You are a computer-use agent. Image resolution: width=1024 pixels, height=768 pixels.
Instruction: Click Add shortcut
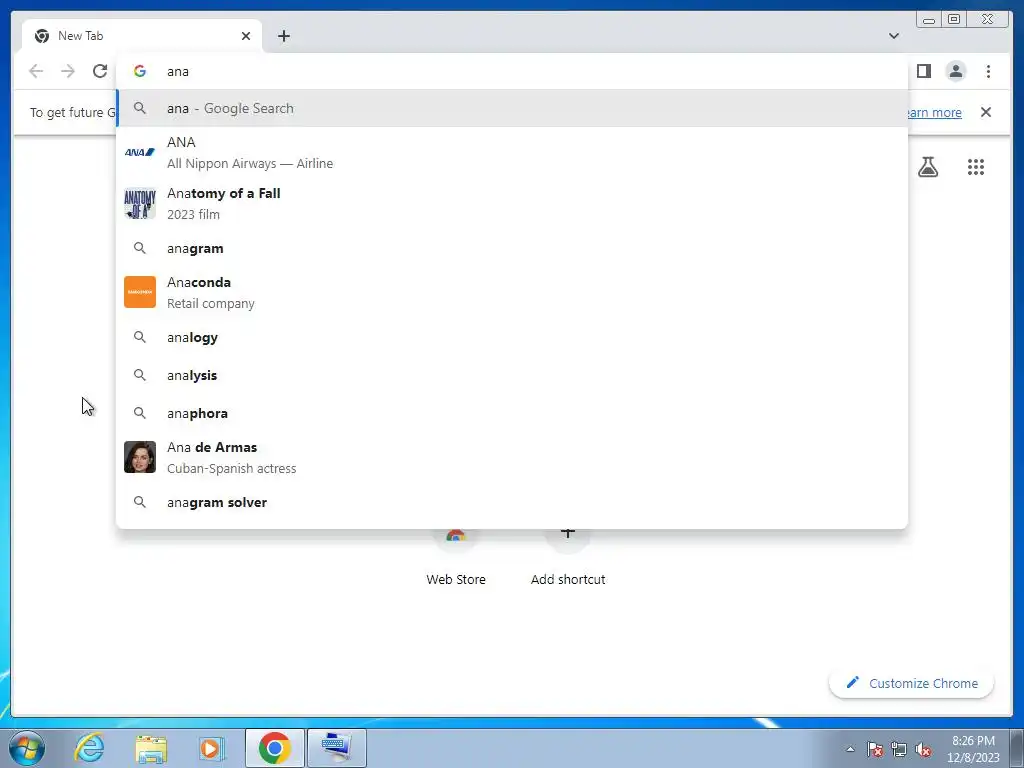568,558
